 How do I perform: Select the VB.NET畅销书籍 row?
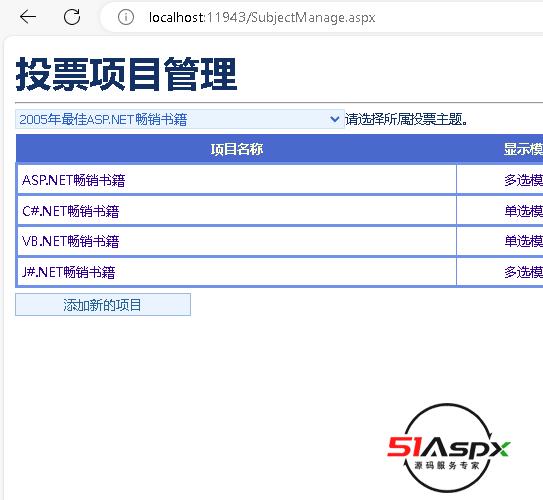[x=279, y=241]
